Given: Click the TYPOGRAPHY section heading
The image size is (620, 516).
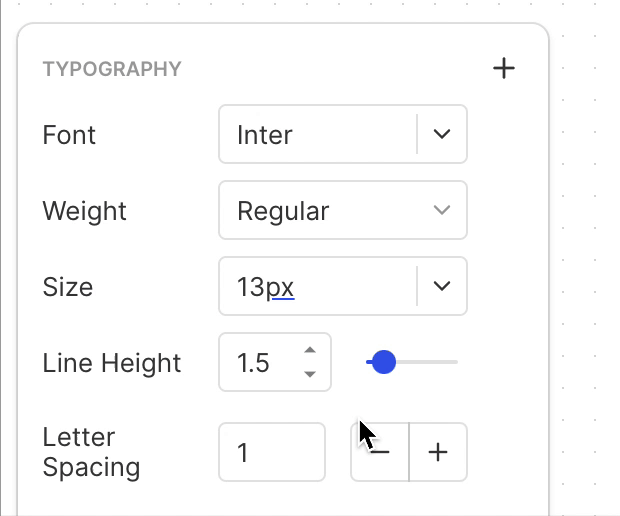Looking at the screenshot, I should 112,69.
